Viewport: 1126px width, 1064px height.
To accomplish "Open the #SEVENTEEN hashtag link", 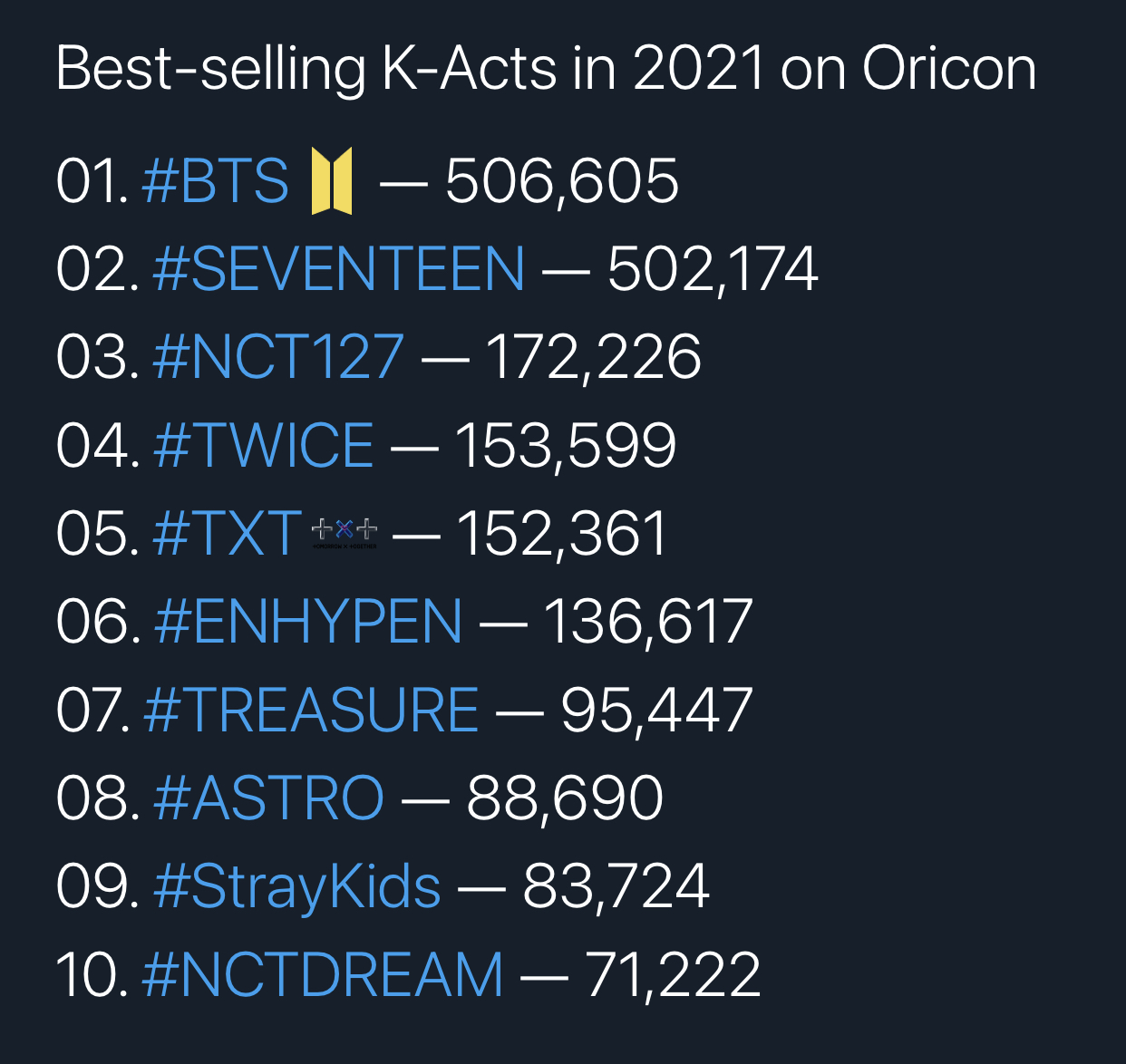I will (x=339, y=268).
